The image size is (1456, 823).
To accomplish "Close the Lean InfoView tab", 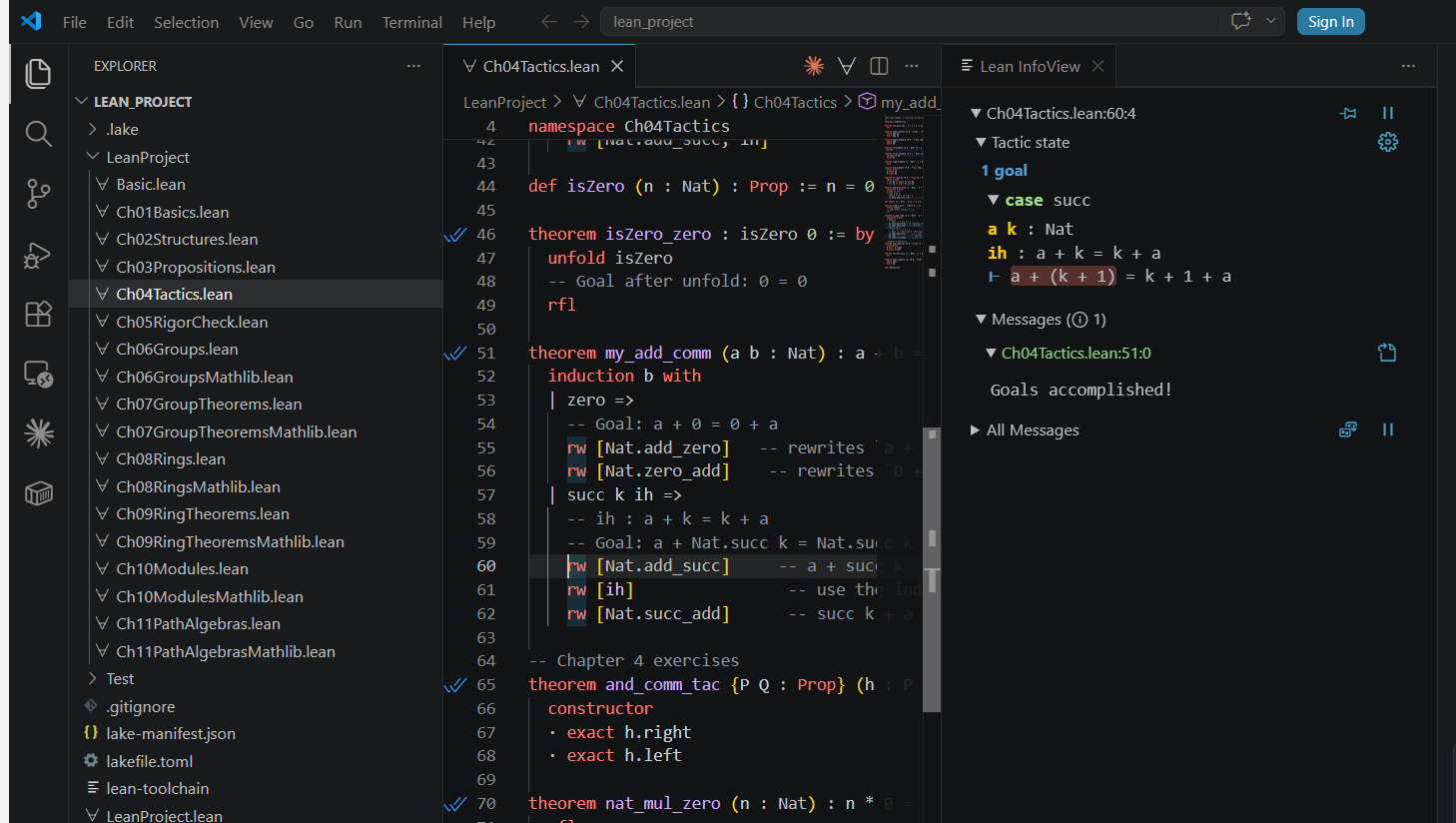I will pos(1097,66).
